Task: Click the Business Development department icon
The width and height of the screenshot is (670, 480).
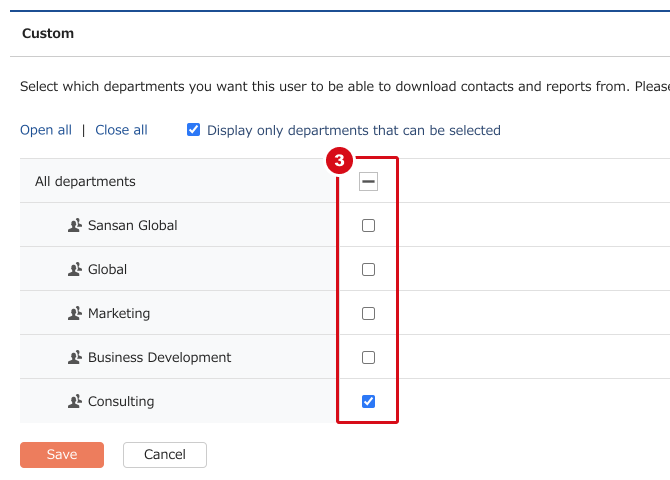Action: pyautogui.click(x=75, y=357)
